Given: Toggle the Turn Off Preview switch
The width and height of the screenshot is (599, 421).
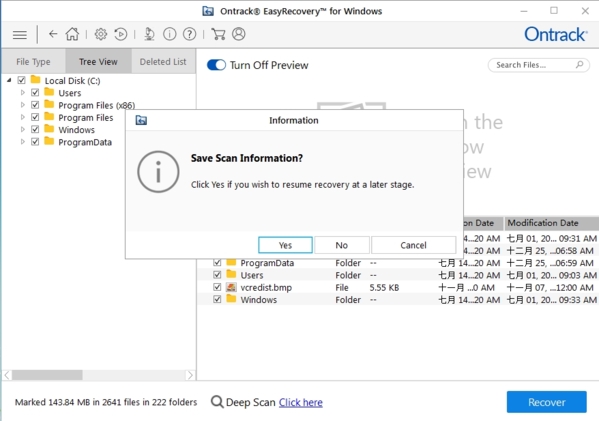Looking at the screenshot, I should coord(216,65).
